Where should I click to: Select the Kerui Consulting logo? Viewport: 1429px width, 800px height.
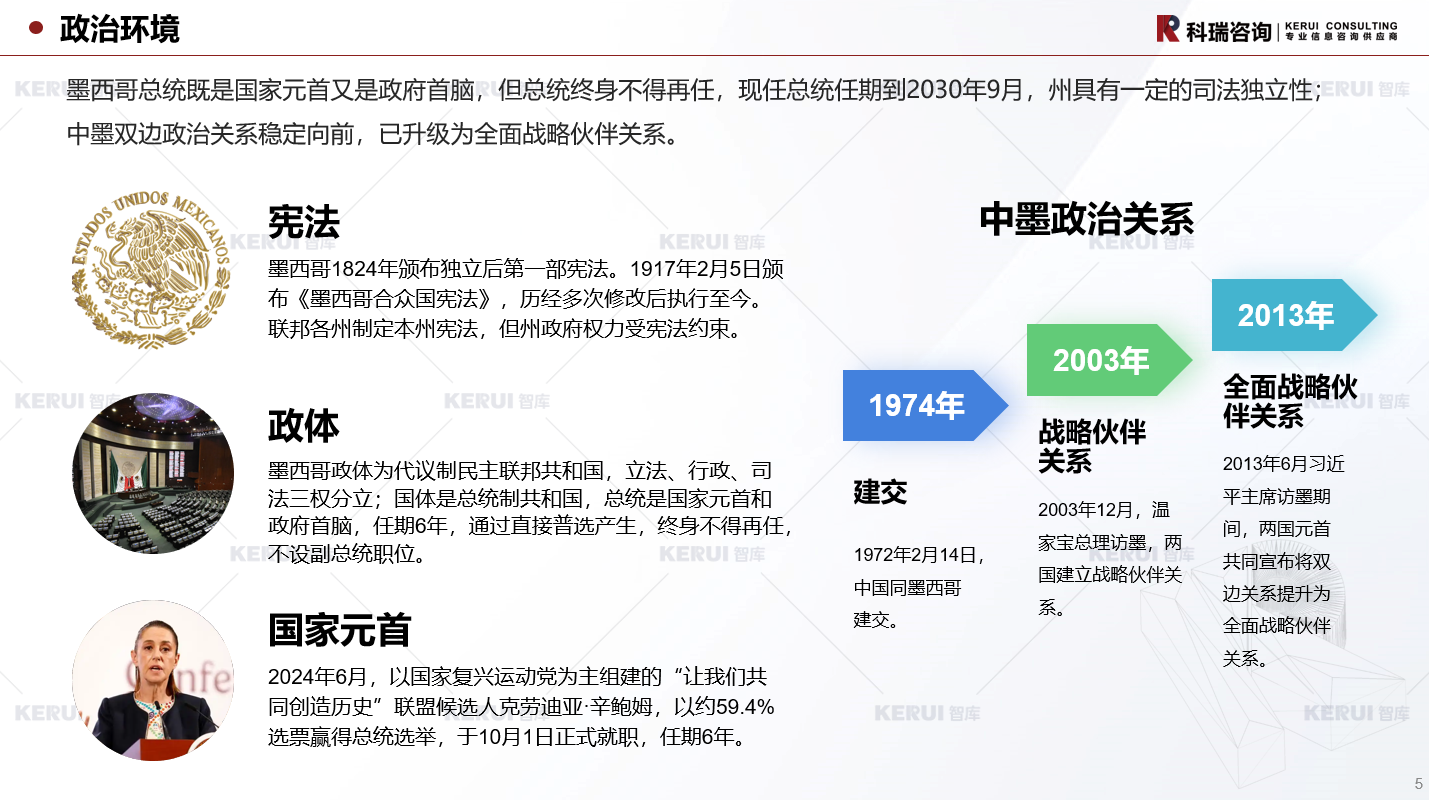(x=1276, y=30)
